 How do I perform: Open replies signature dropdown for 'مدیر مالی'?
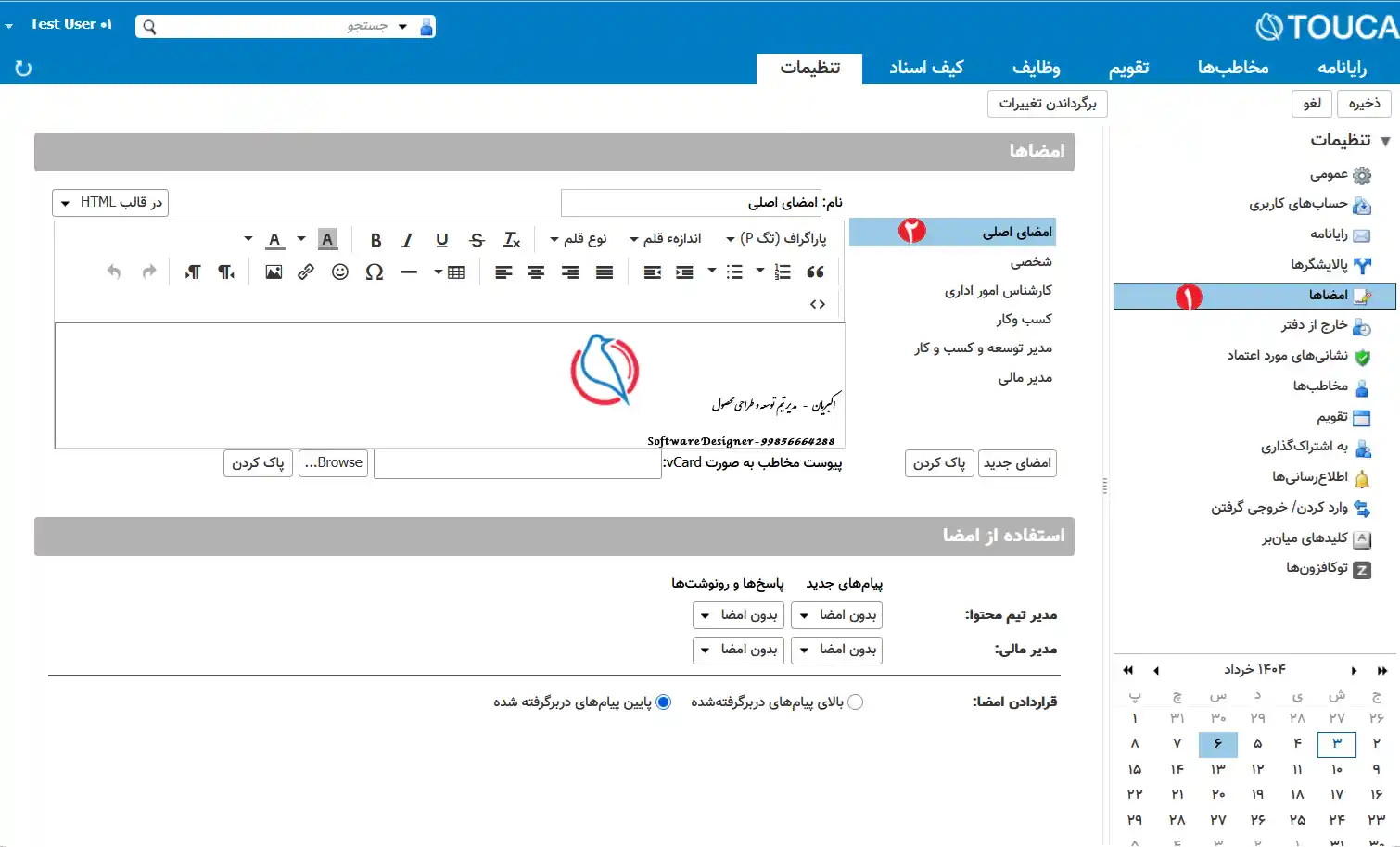coord(738,650)
